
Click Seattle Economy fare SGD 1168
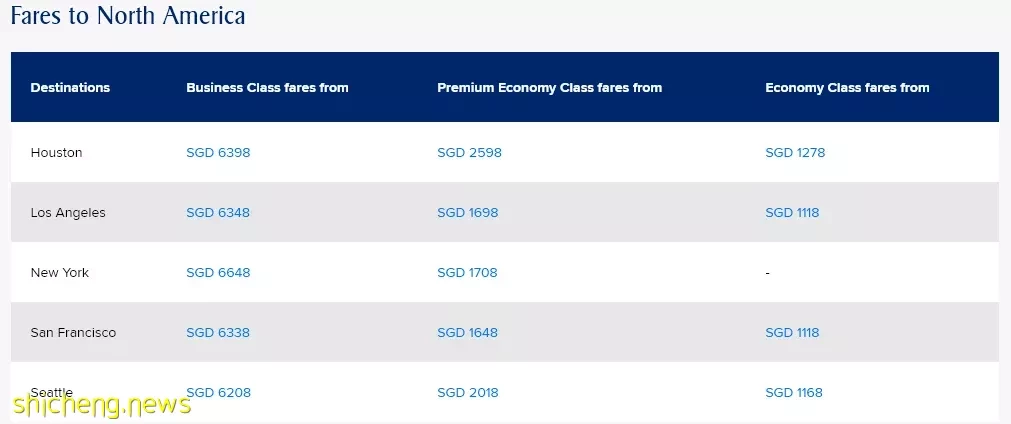794,392
